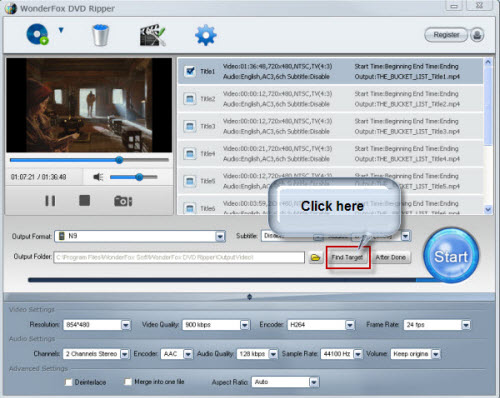This screenshot has height=398, width=500.
Task: Pause the video preview
Action: click(50, 201)
